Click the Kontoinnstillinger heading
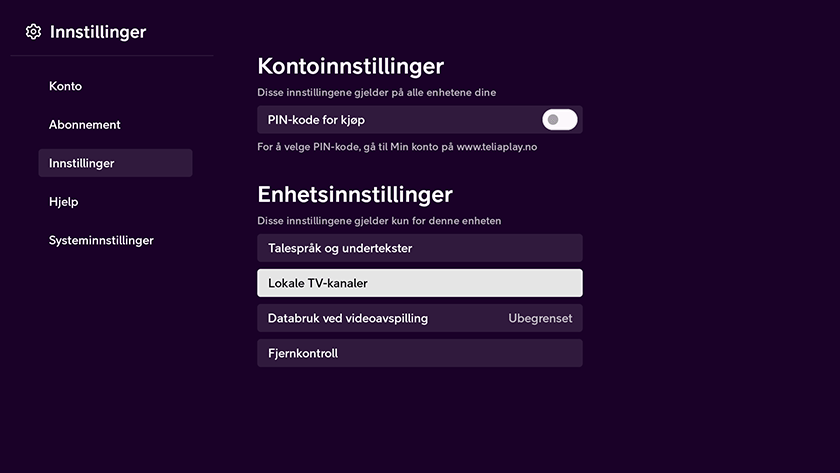 (350, 66)
